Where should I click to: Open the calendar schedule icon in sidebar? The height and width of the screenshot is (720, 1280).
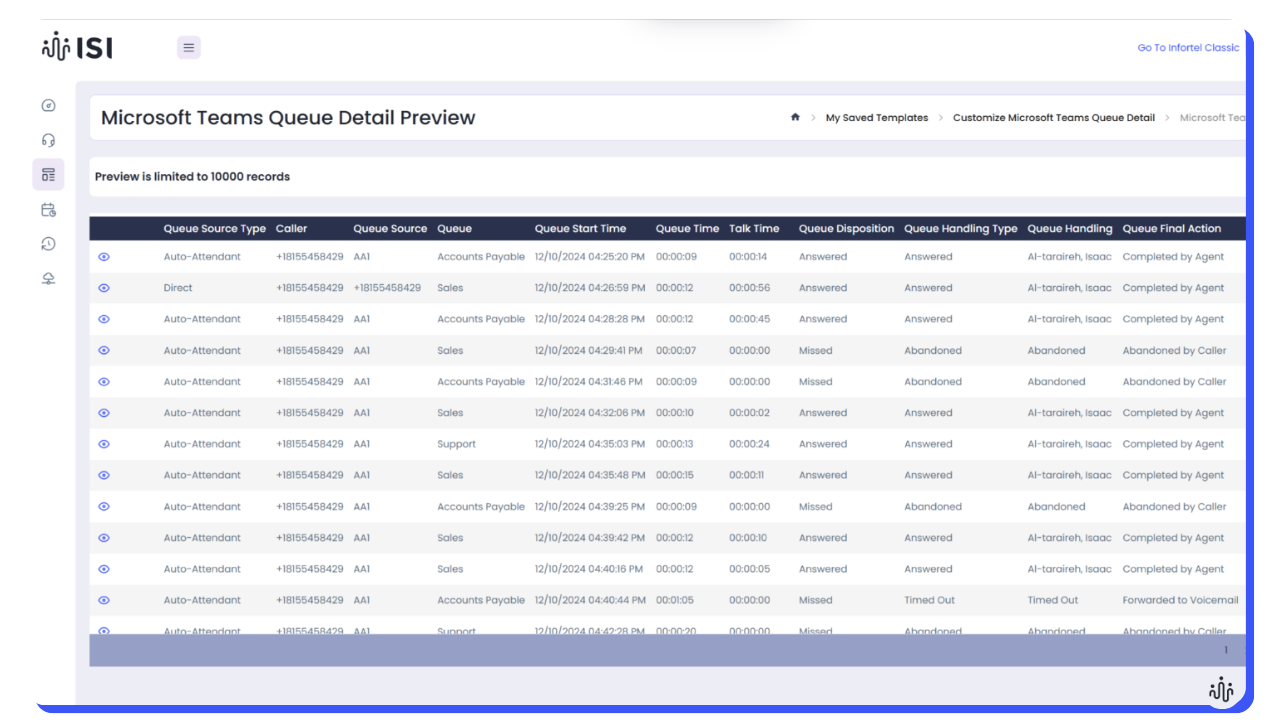click(x=48, y=209)
